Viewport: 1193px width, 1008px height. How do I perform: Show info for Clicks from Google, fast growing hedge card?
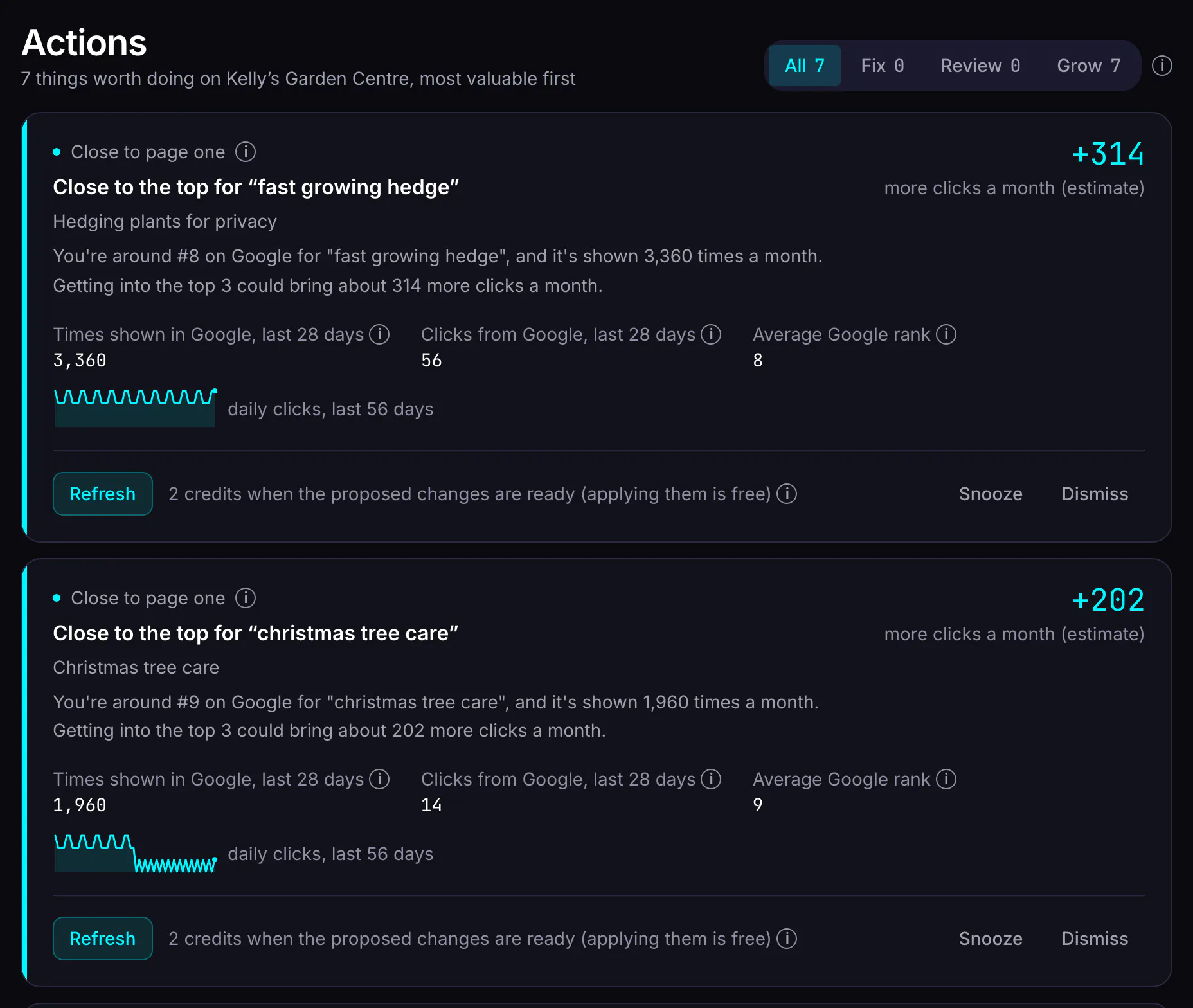click(x=711, y=334)
